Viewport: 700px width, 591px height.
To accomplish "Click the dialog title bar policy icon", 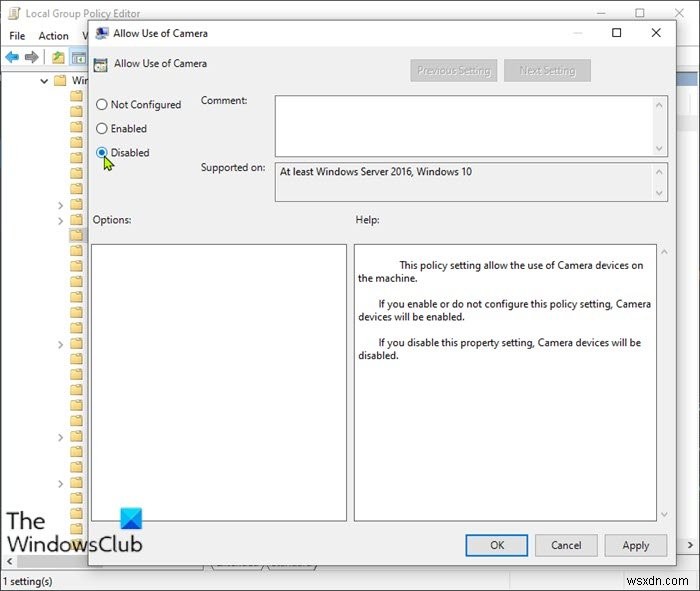I will [x=102, y=33].
